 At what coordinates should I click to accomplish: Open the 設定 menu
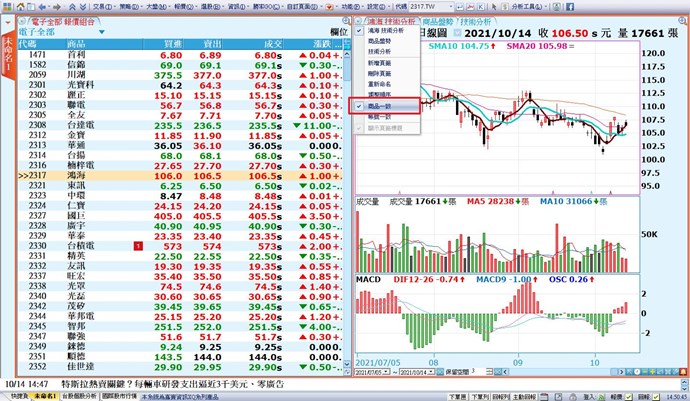377,7
